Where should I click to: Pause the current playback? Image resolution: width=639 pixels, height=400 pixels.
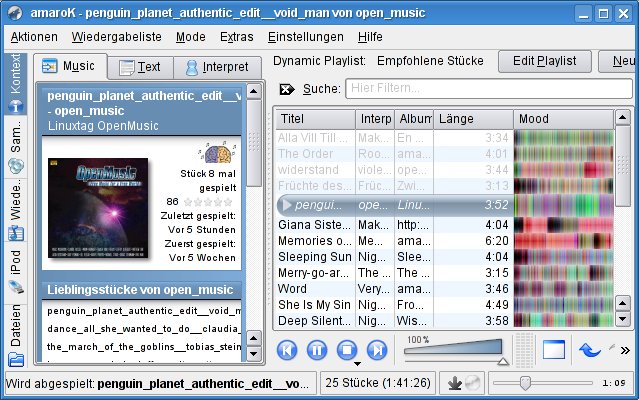click(x=317, y=350)
